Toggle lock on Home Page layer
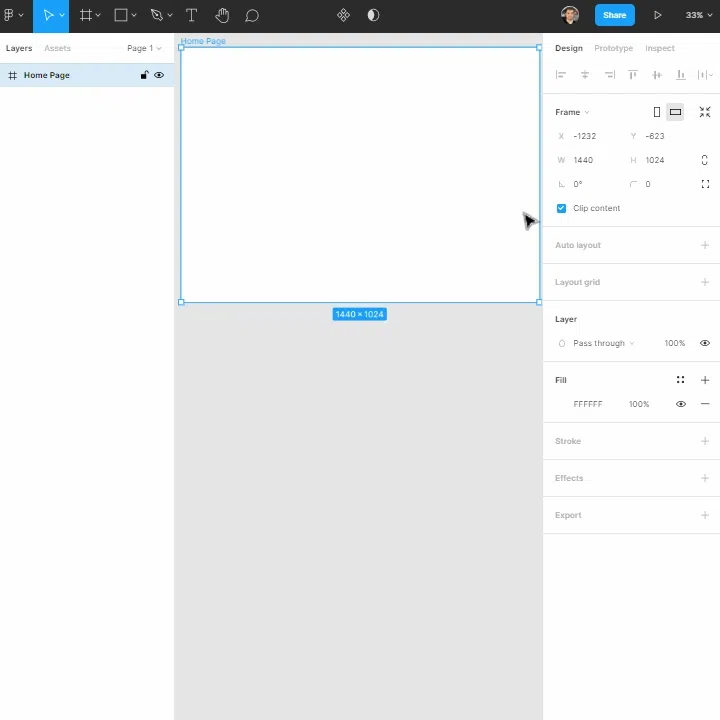720x720 pixels. pos(144,75)
